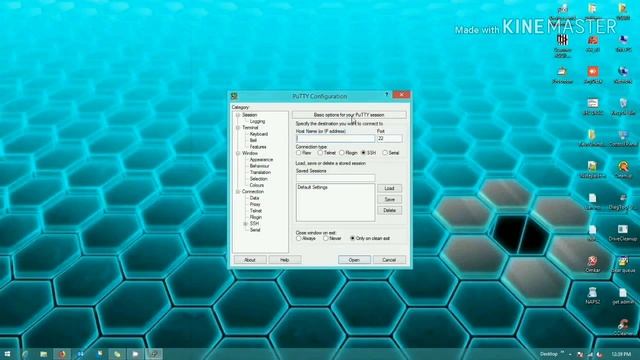Click Open to start the session
This screenshot has width=640, height=360.
354,260
